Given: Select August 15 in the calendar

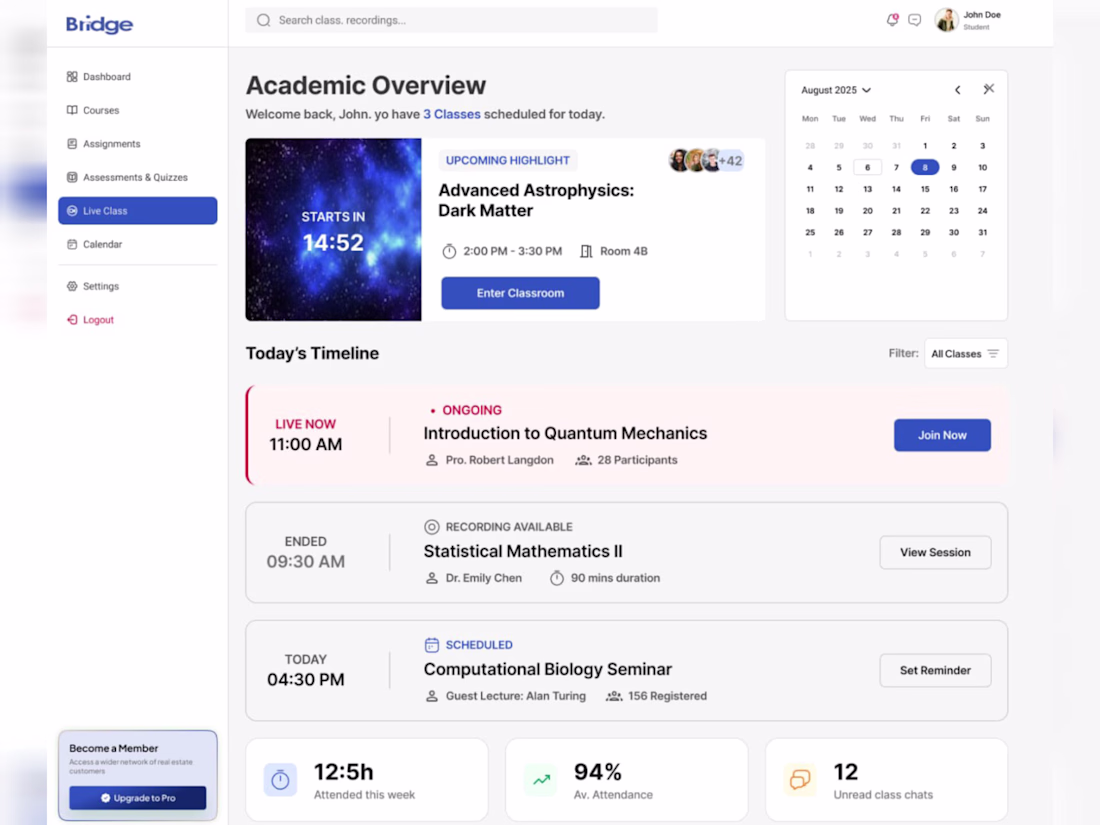Looking at the screenshot, I should [x=925, y=189].
